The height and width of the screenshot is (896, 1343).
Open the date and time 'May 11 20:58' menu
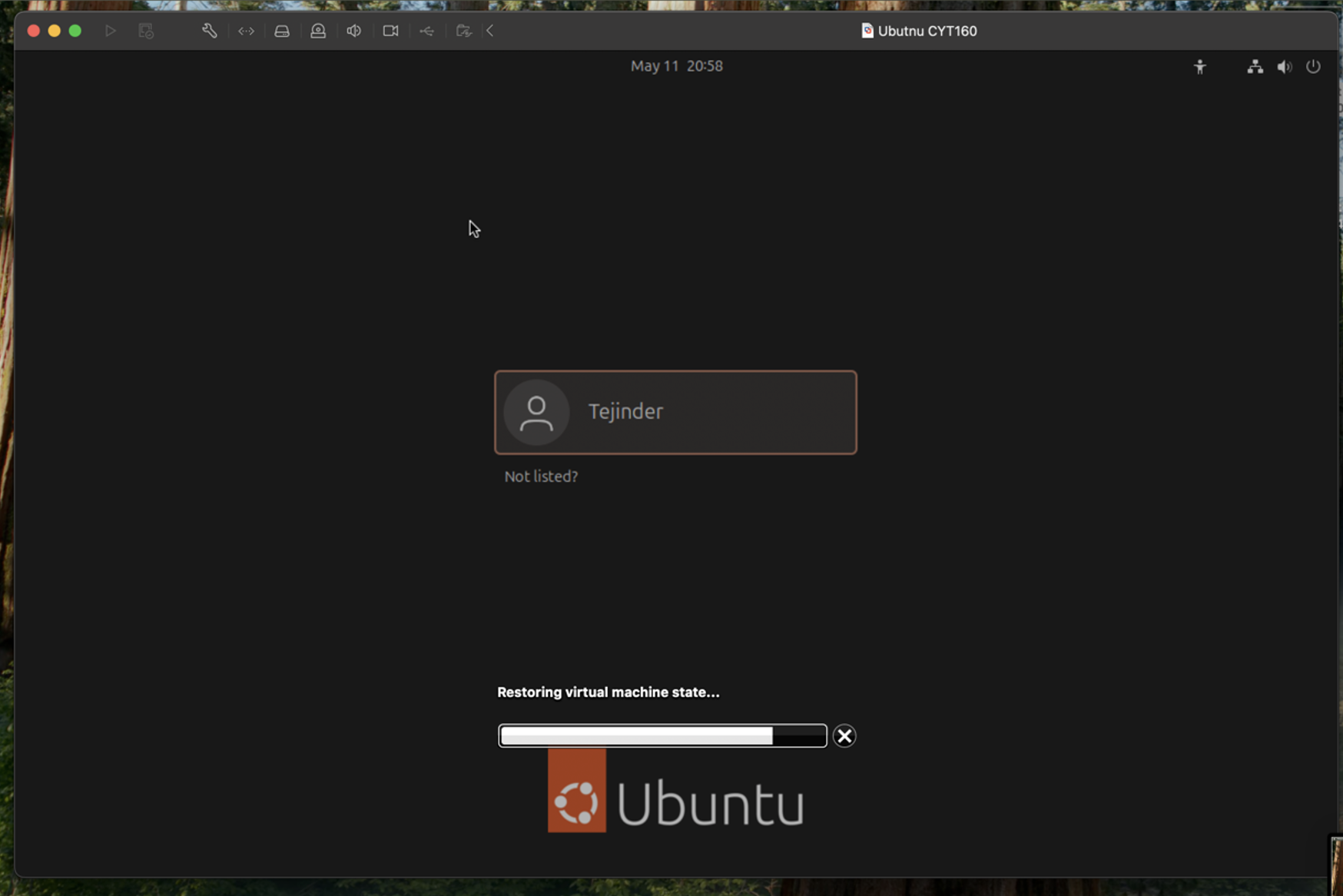click(x=677, y=66)
